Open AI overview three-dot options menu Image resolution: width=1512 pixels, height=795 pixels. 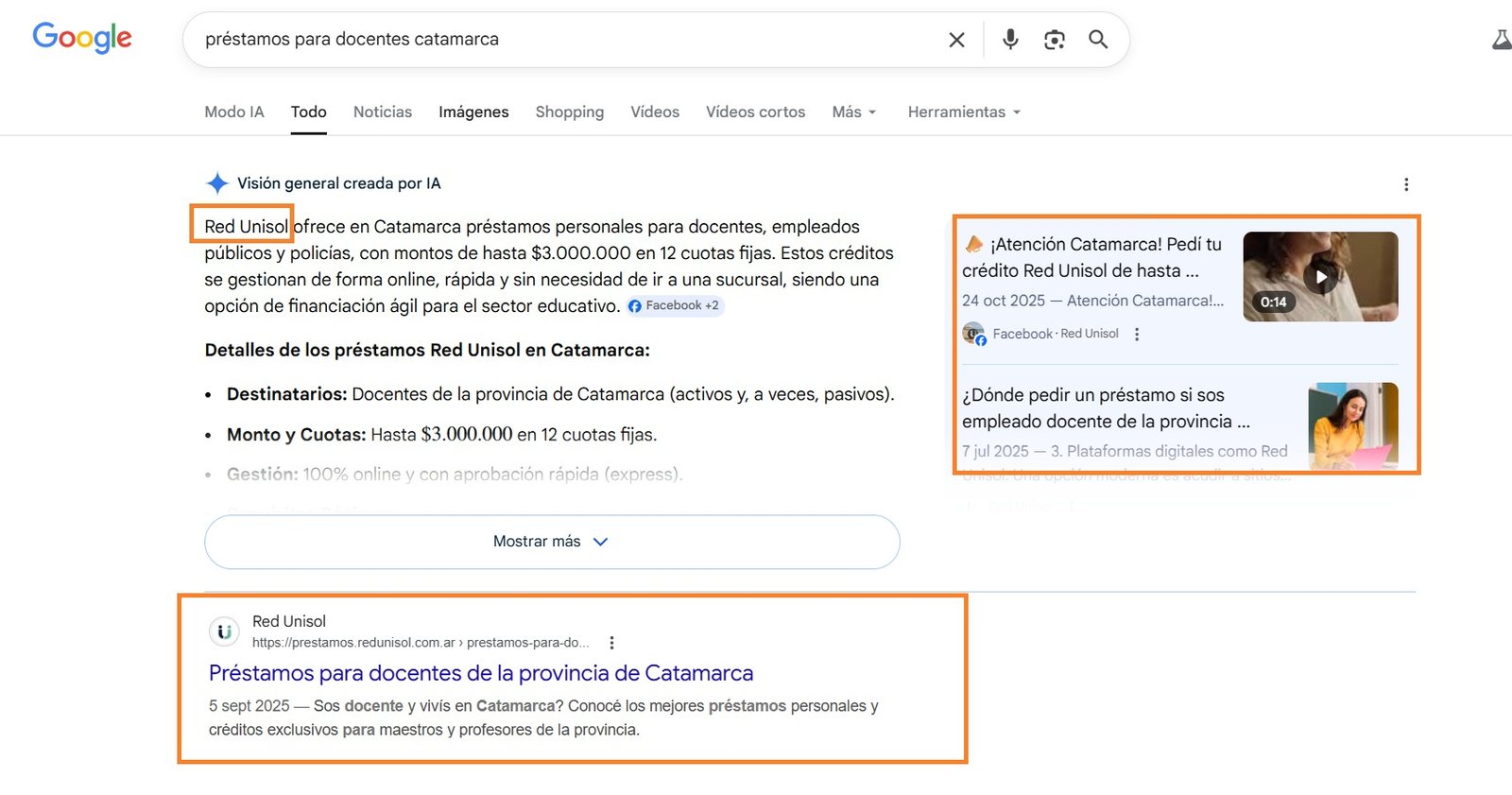1406,184
